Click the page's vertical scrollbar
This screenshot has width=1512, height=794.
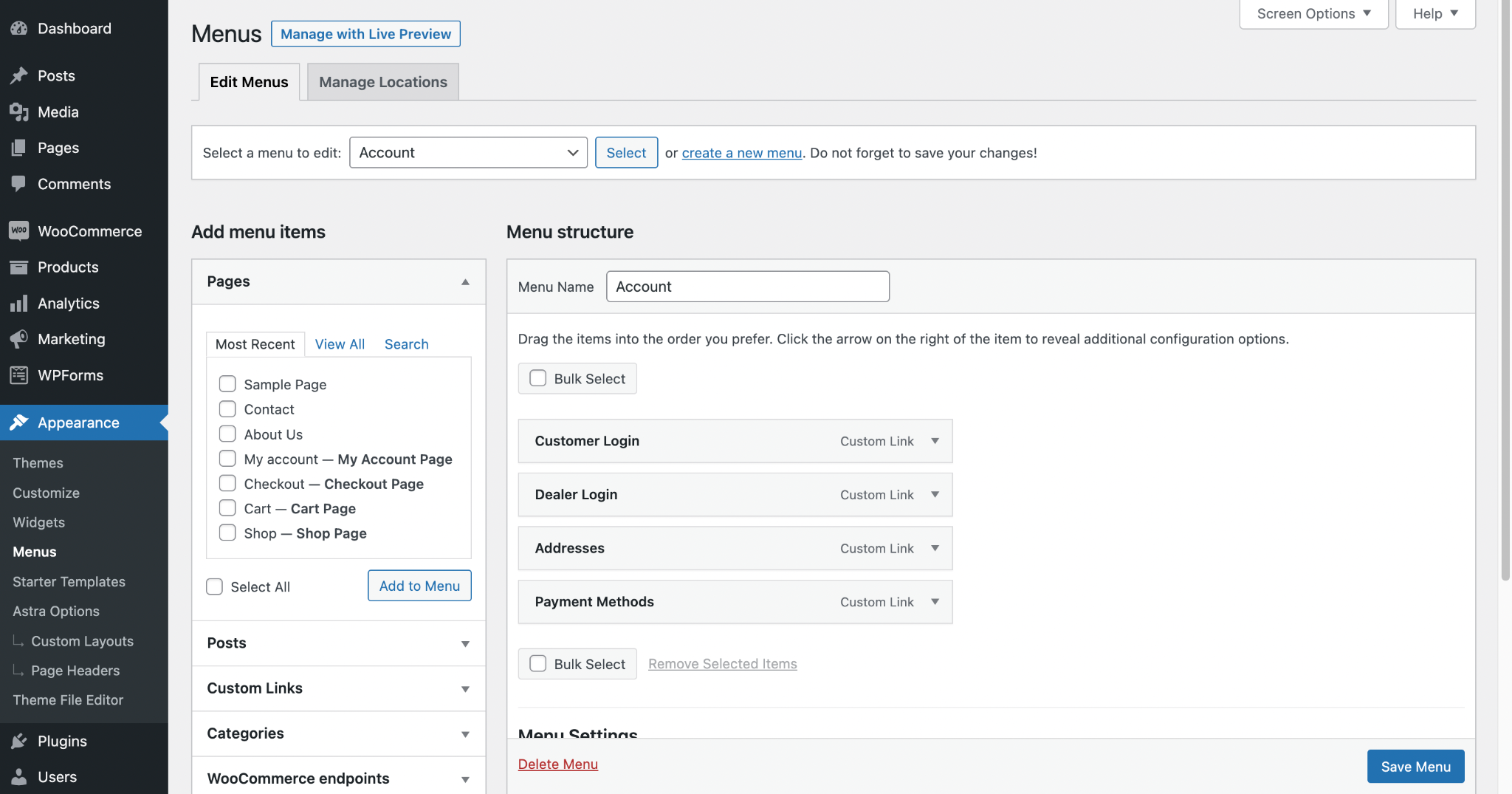[1505, 295]
